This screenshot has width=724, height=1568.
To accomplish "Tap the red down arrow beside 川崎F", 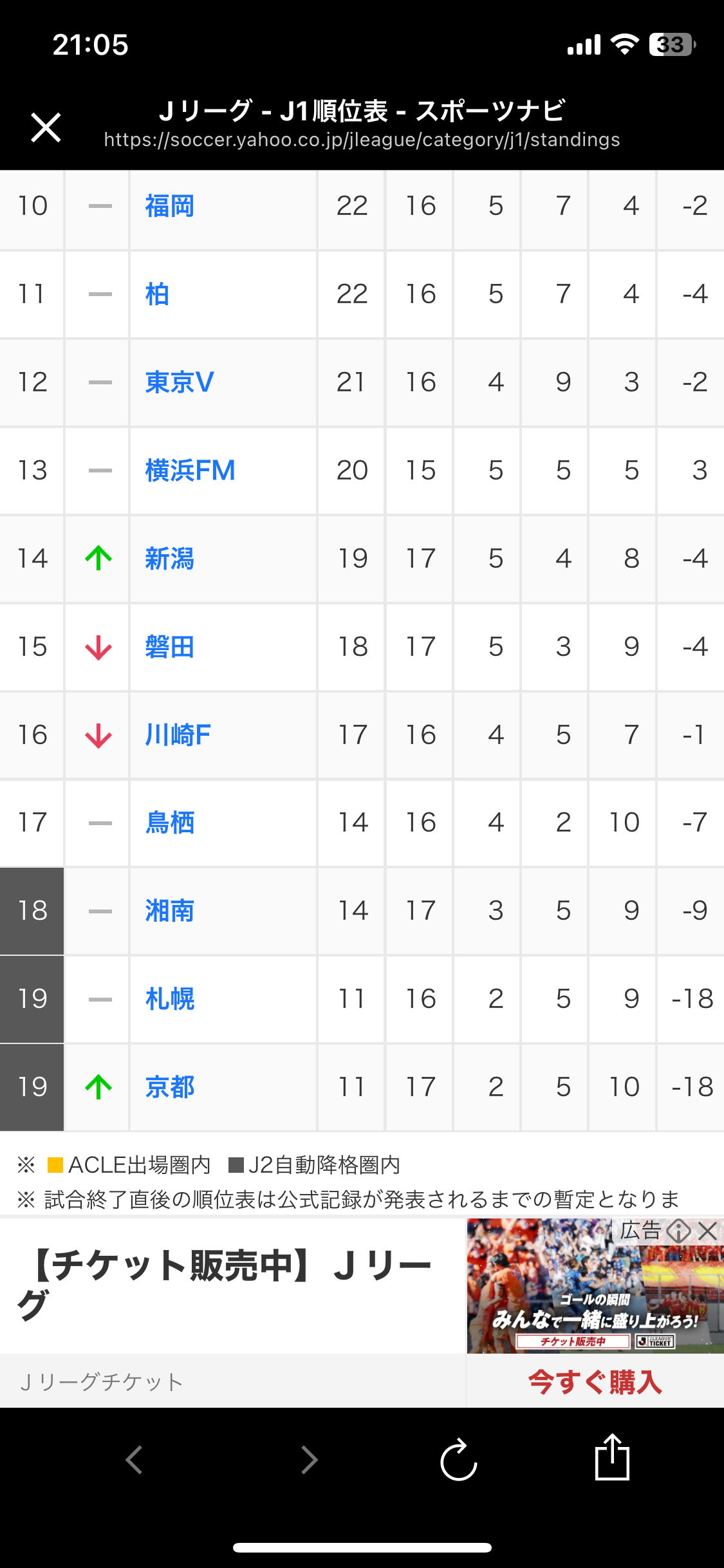I will [x=98, y=735].
